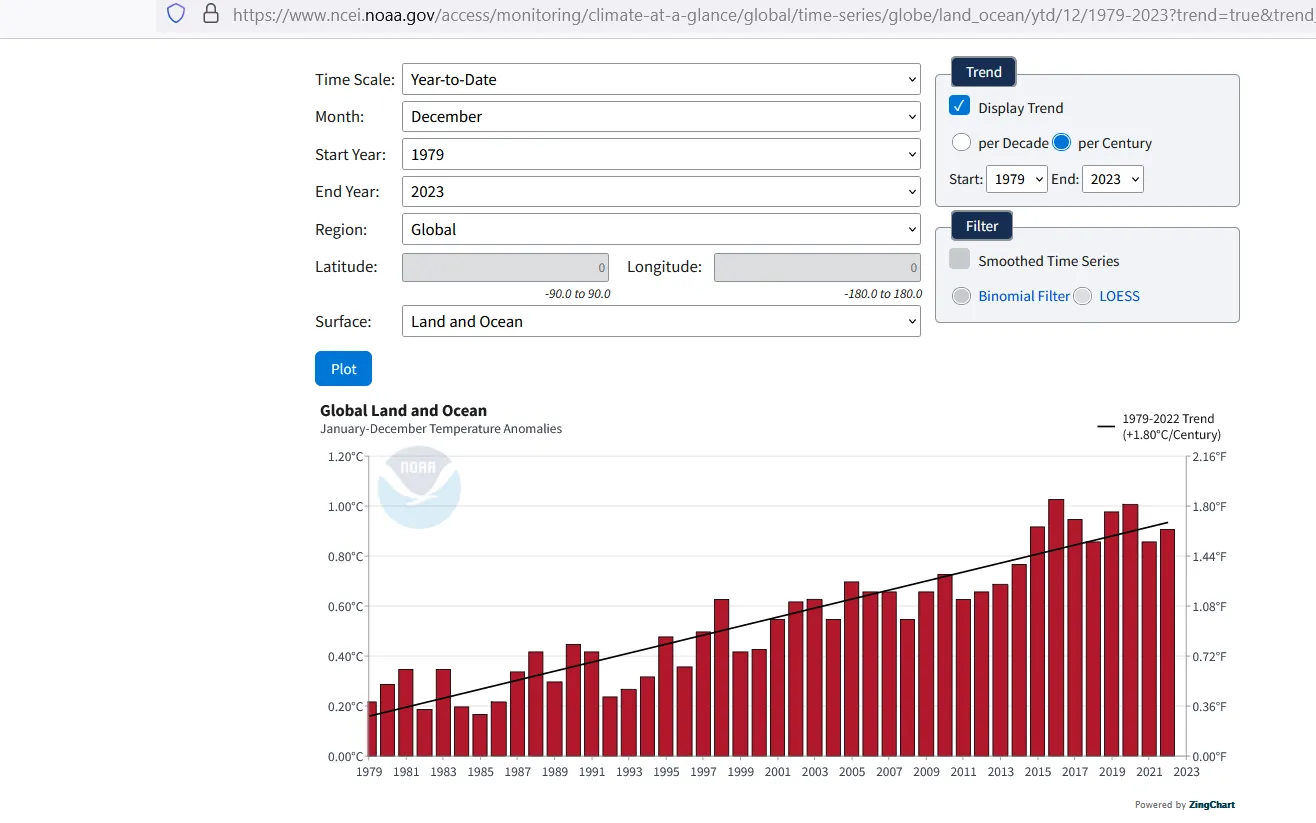Uncheck the Display Trend checkbox

pos(960,106)
